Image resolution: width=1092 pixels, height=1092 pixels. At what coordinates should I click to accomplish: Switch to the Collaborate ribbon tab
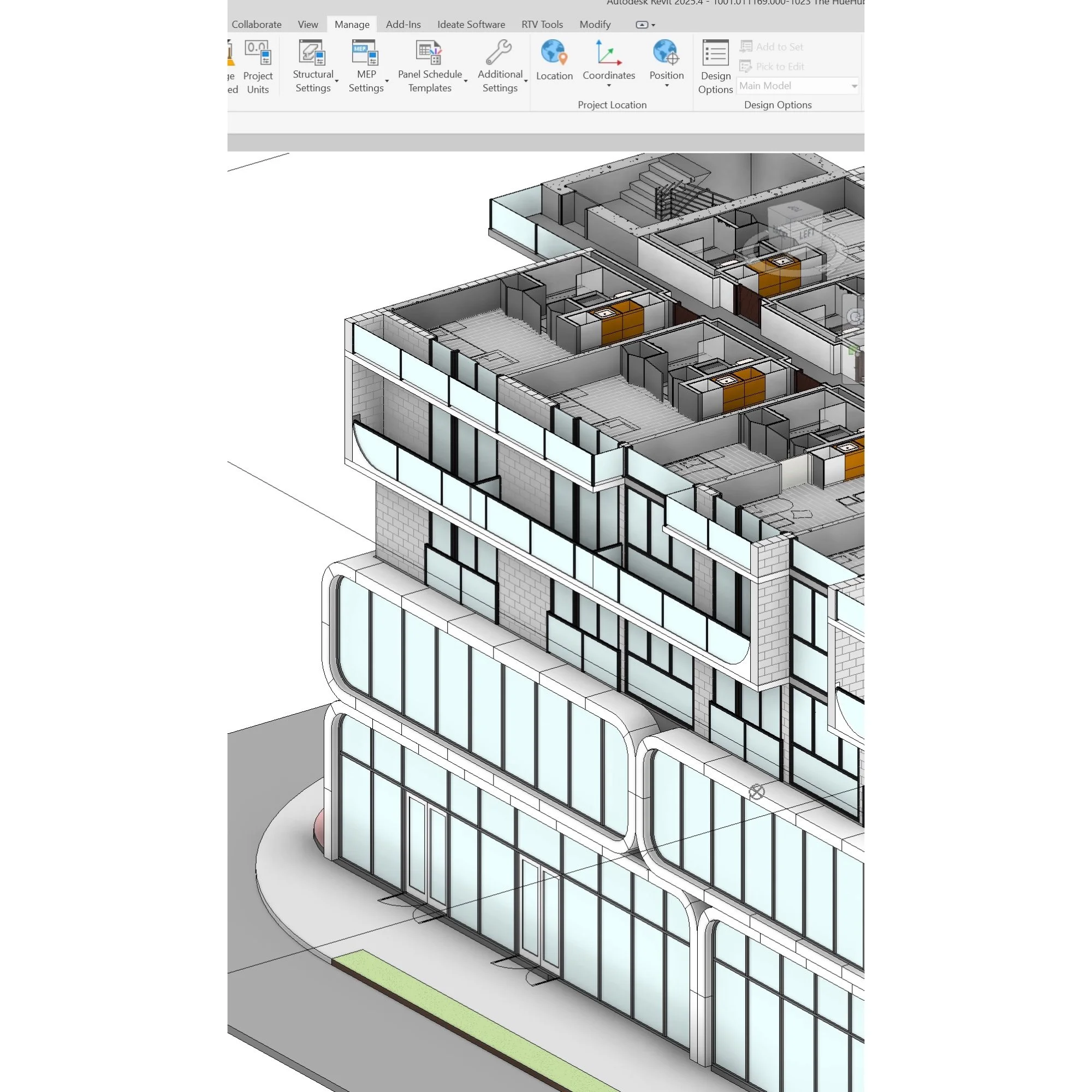pyautogui.click(x=256, y=25)
